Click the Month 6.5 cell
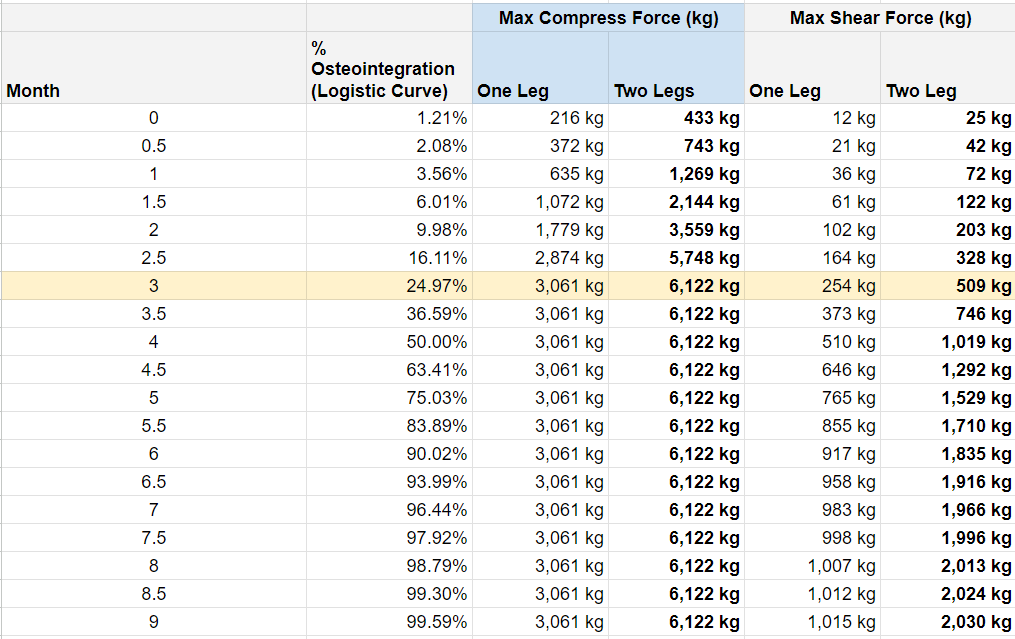 point(153,482)
